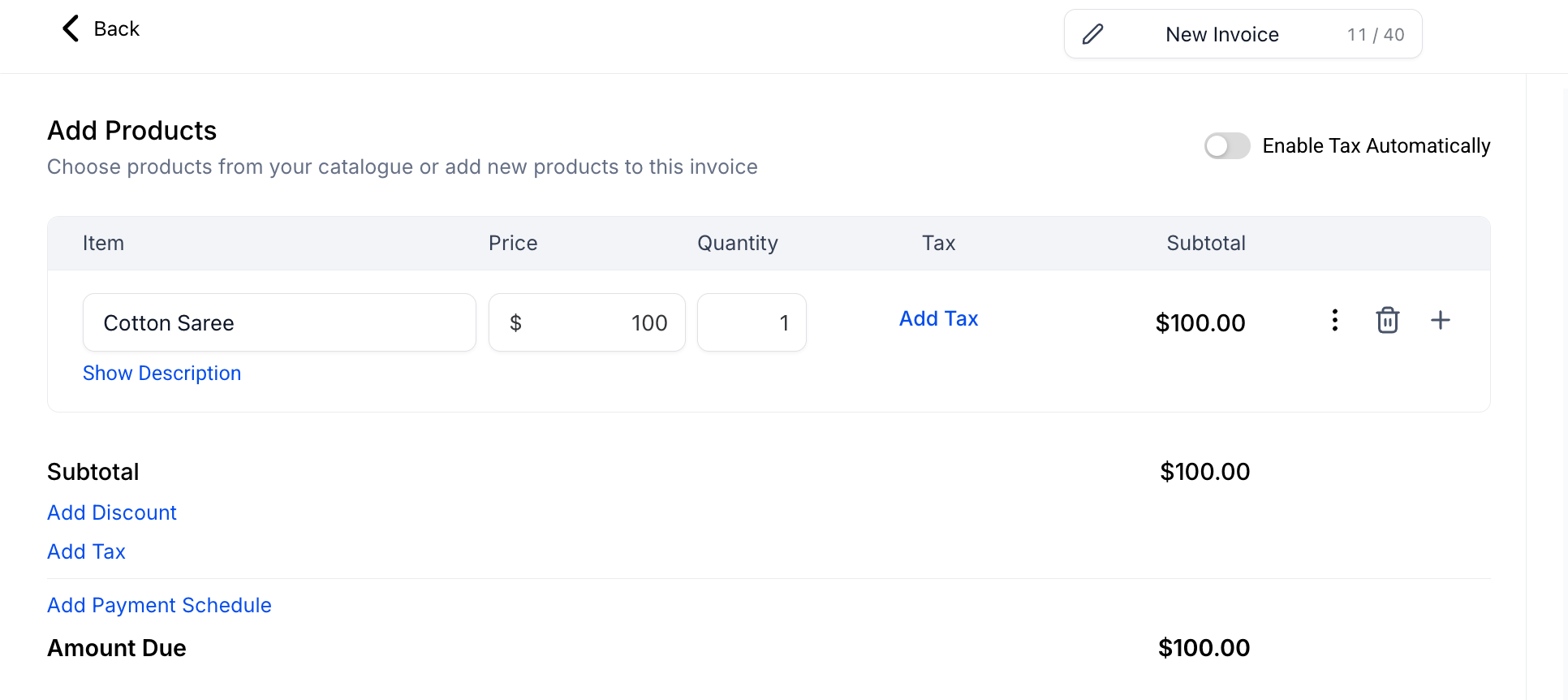Expand Show Description under Cotton Saree
The height and width of the screenshot is (700, 1568).
(162, 373)
